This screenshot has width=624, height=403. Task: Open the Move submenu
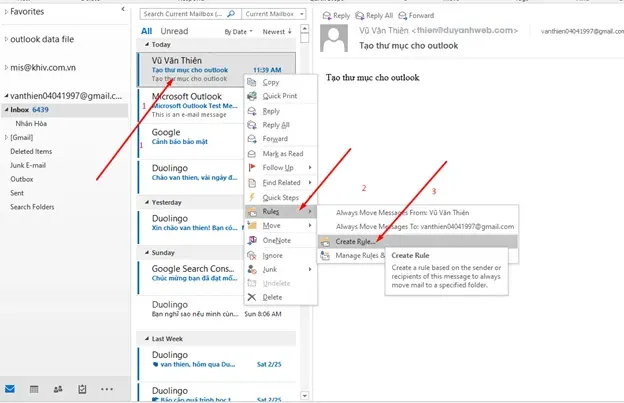[x=281, y=226]
